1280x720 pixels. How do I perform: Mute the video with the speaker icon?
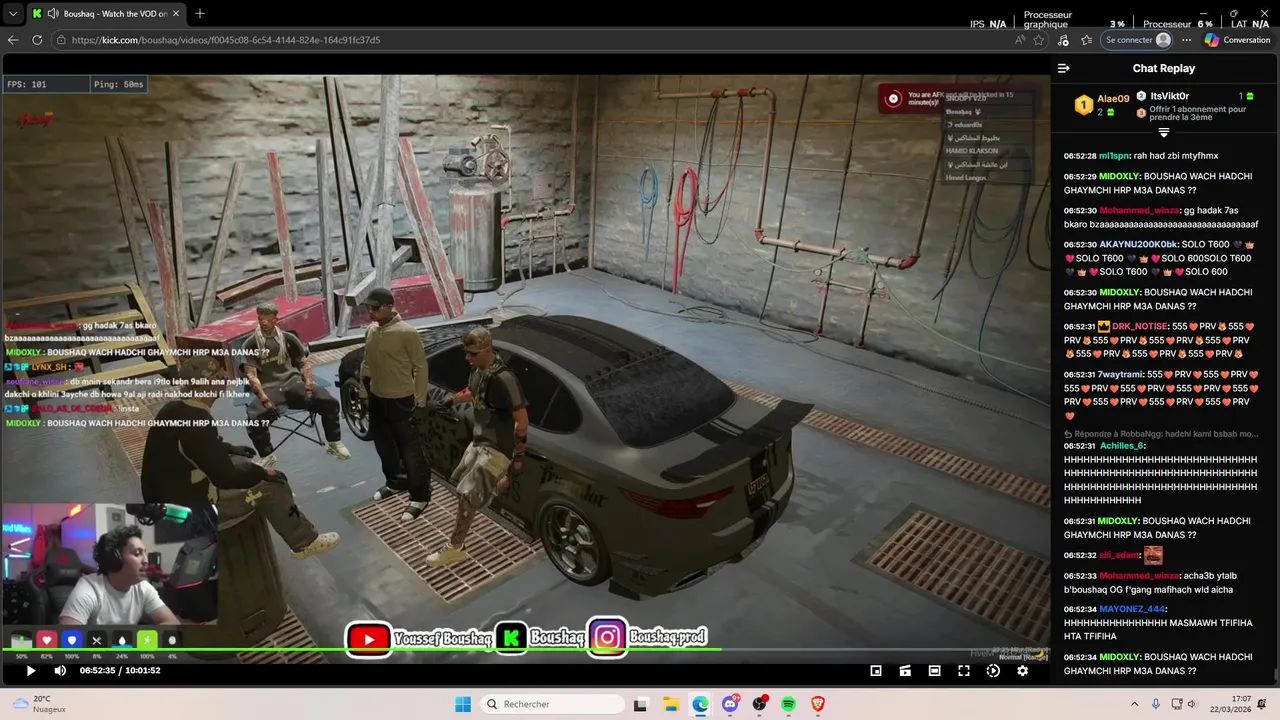[x=60, y=671]
